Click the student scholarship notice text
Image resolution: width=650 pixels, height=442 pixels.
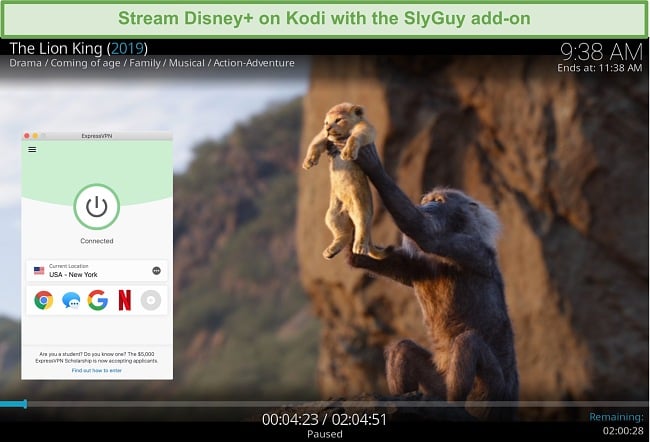pyautogui.click(x=97, y=357)
